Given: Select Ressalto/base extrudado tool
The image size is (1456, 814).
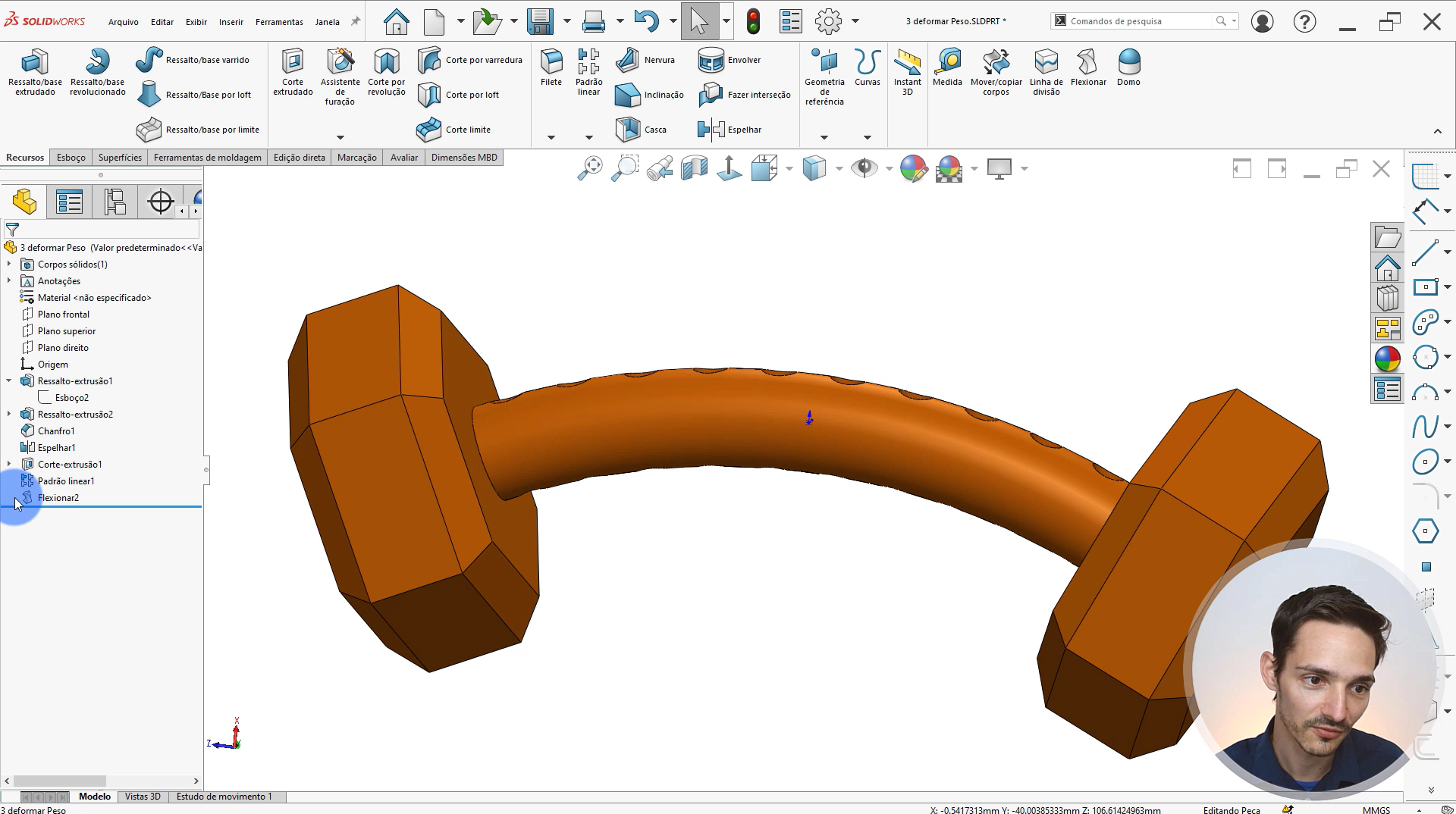Looking at the screenshot, I should click(x=35, y=72).
